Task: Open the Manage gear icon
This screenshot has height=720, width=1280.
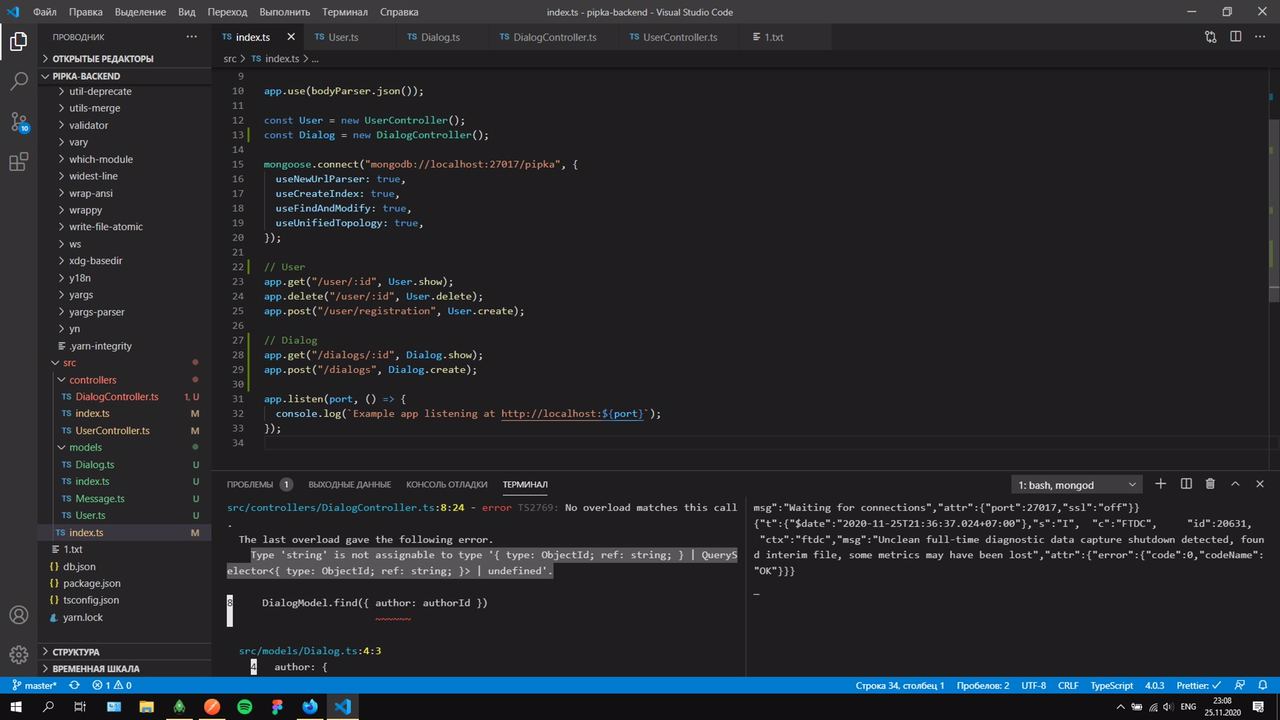Action: tap(18, 655)
